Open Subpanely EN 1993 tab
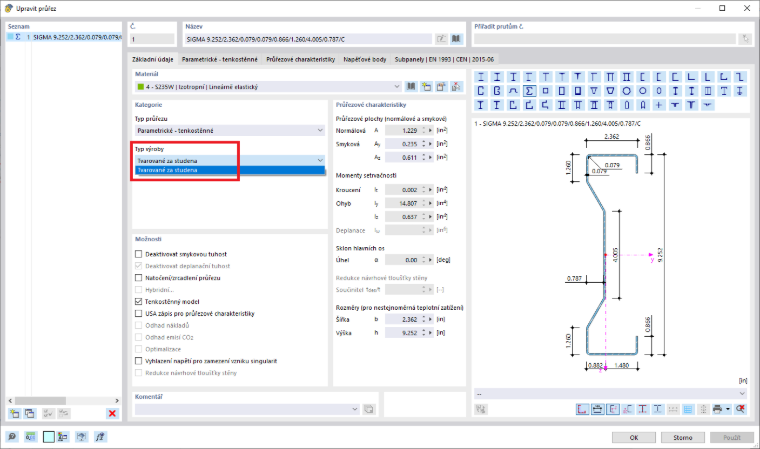The image size is (760, 449). coord(444,59)
